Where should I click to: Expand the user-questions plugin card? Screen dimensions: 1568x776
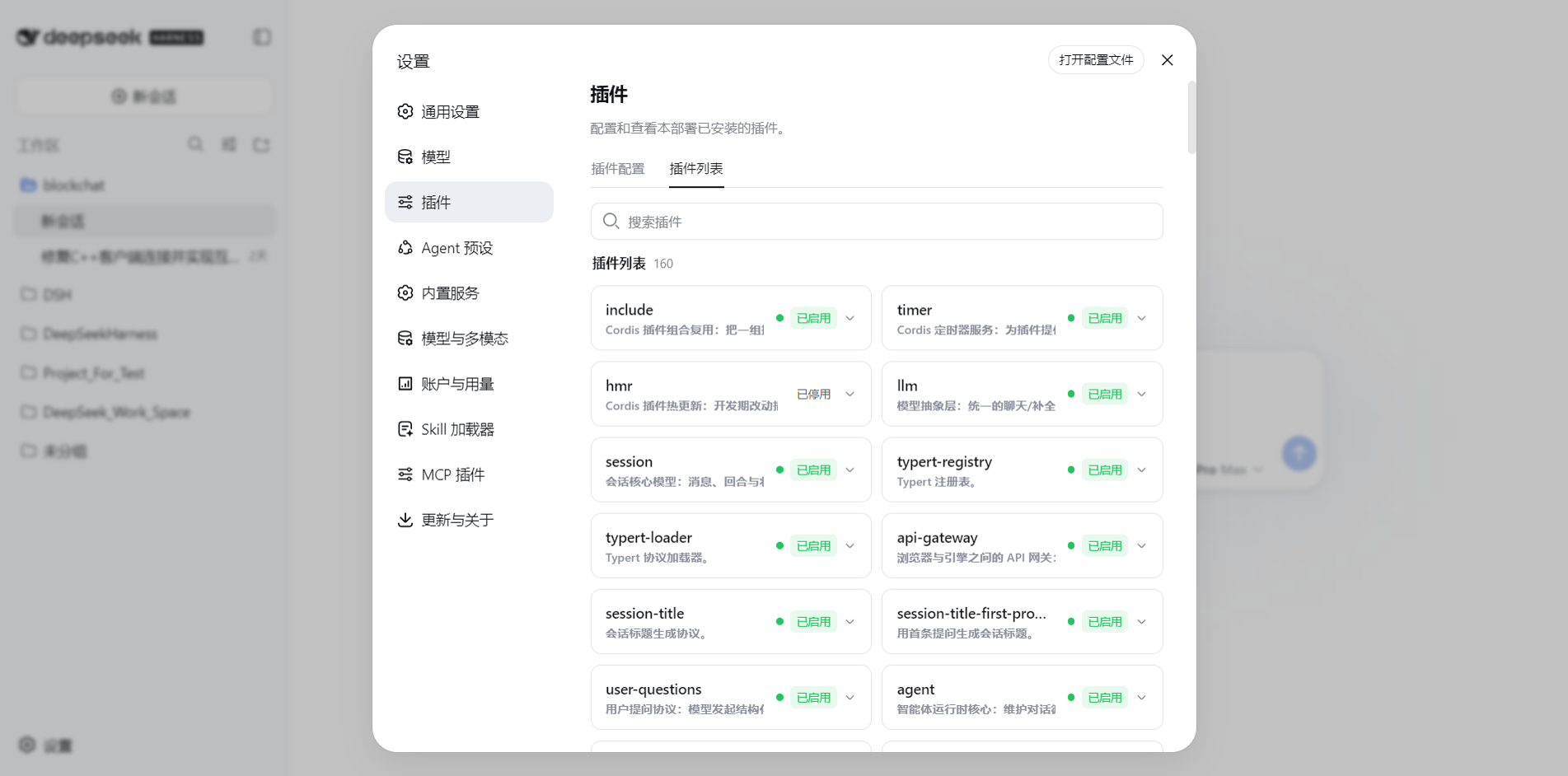(850, 697)
